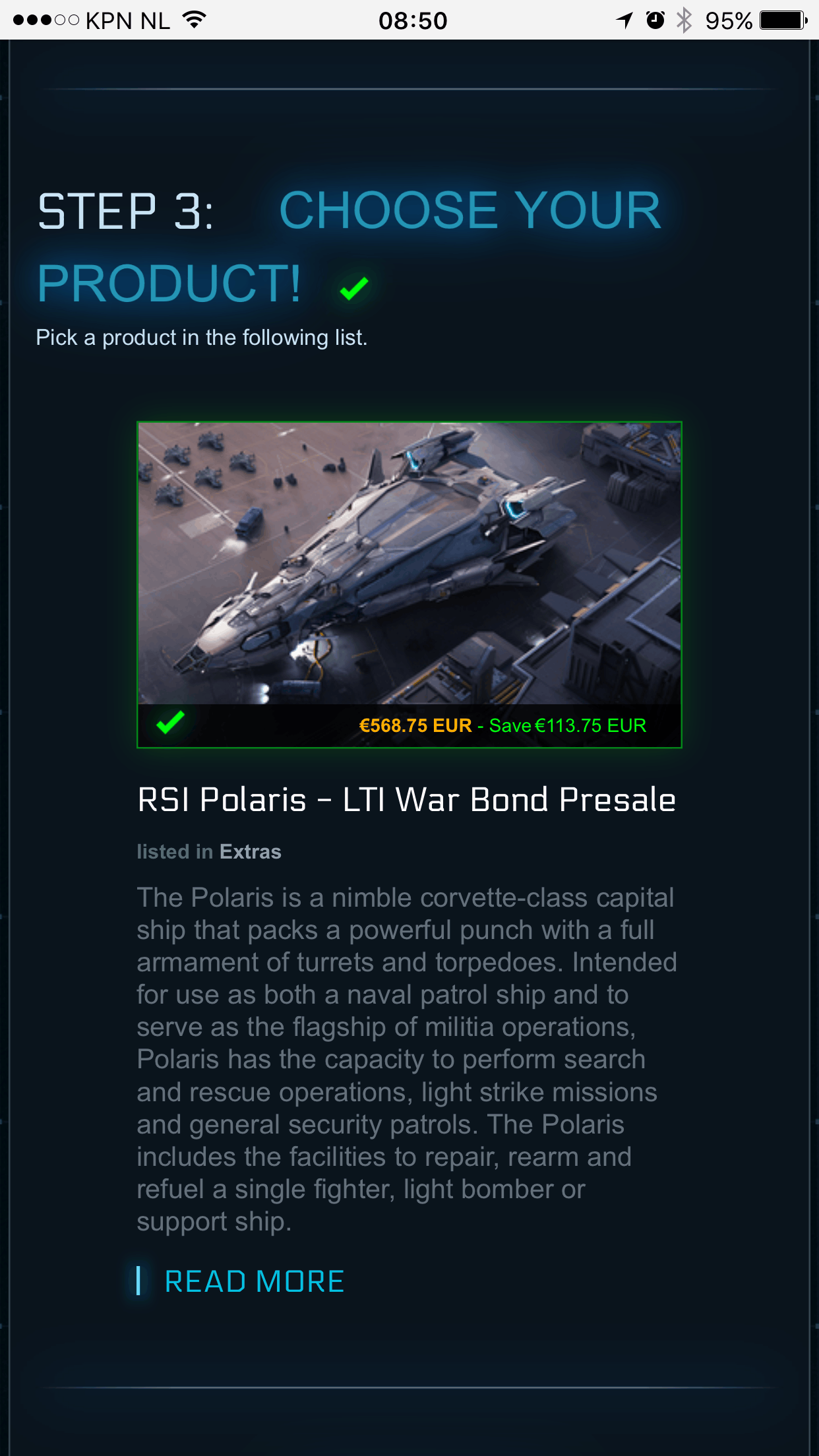Click the Save €113.75 EUR text

point(567,725)
